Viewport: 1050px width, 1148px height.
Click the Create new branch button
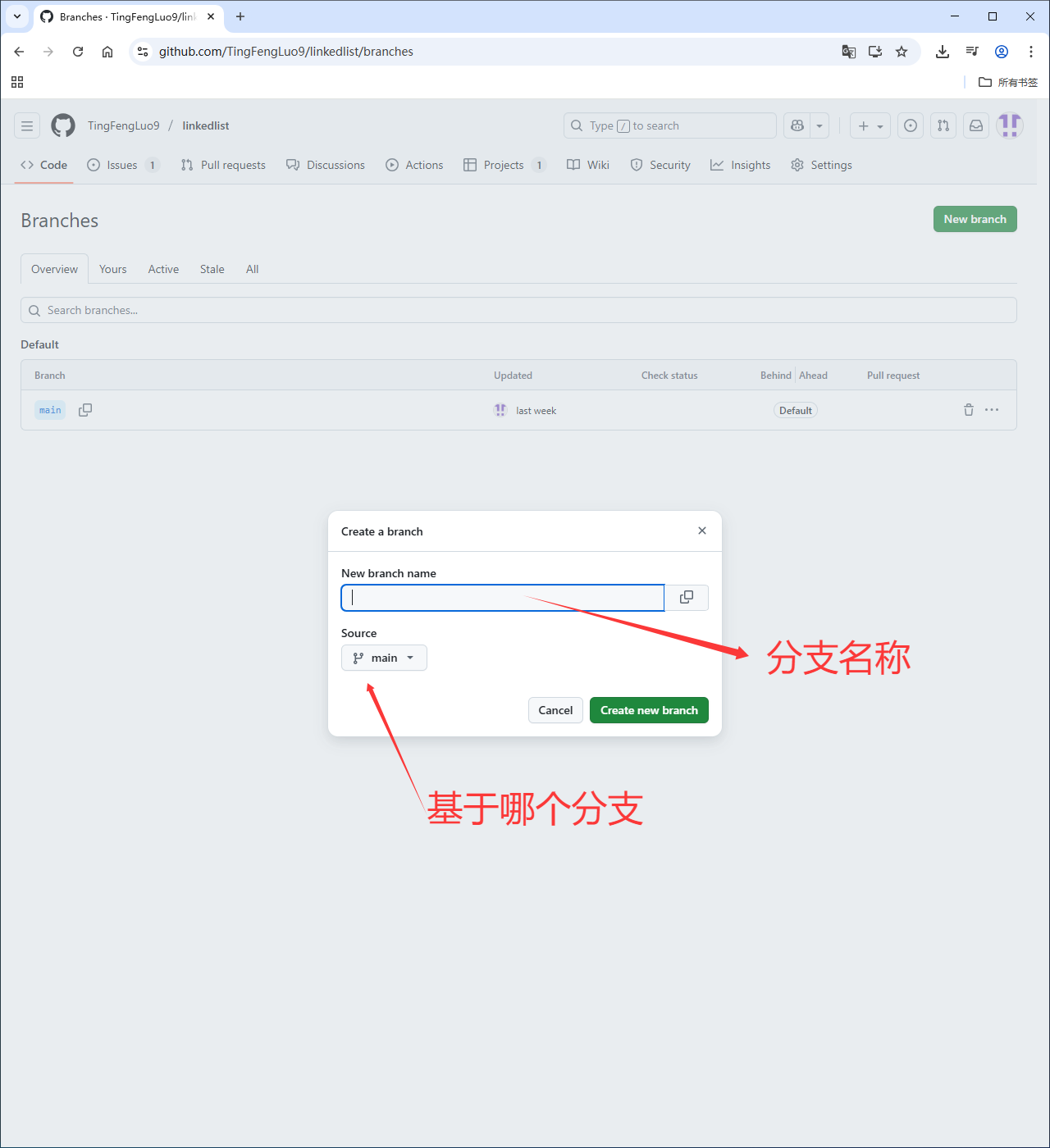tap(649, 710)
